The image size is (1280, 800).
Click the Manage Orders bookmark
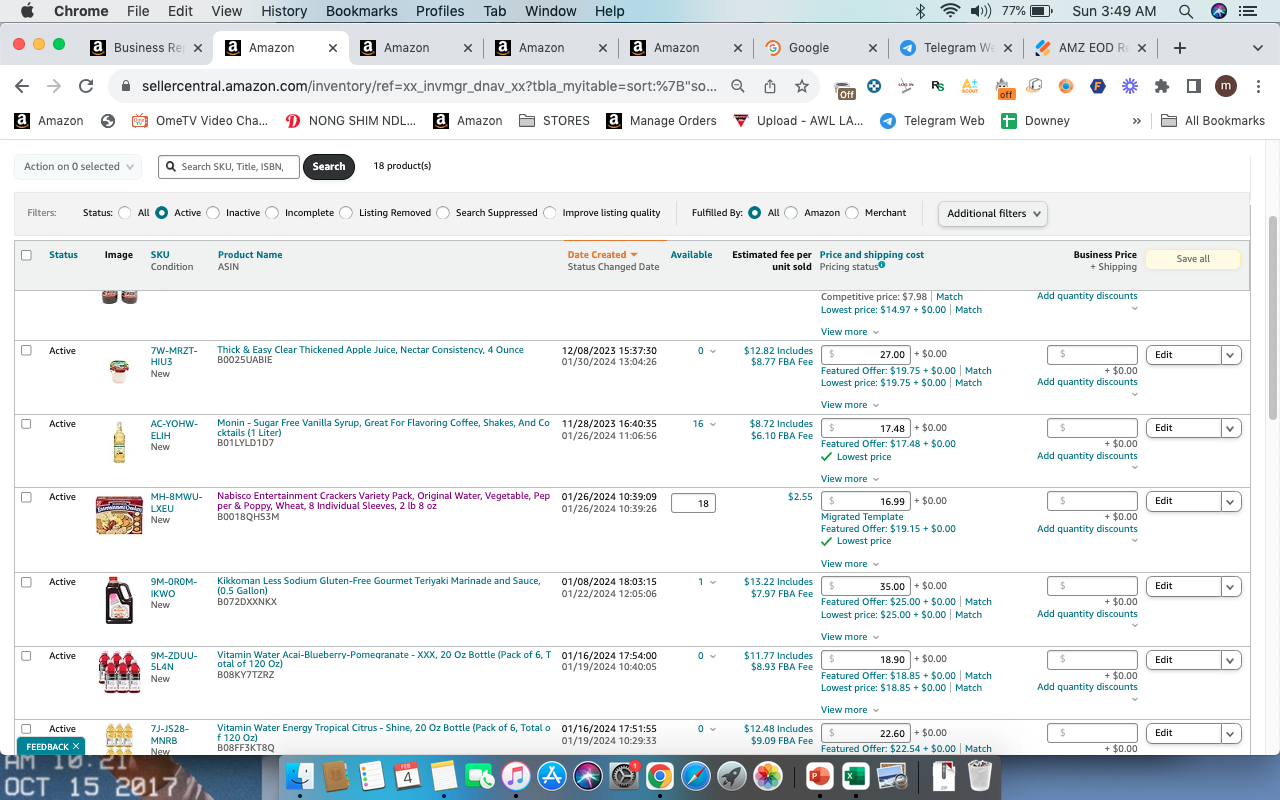(x=661, y=120)
